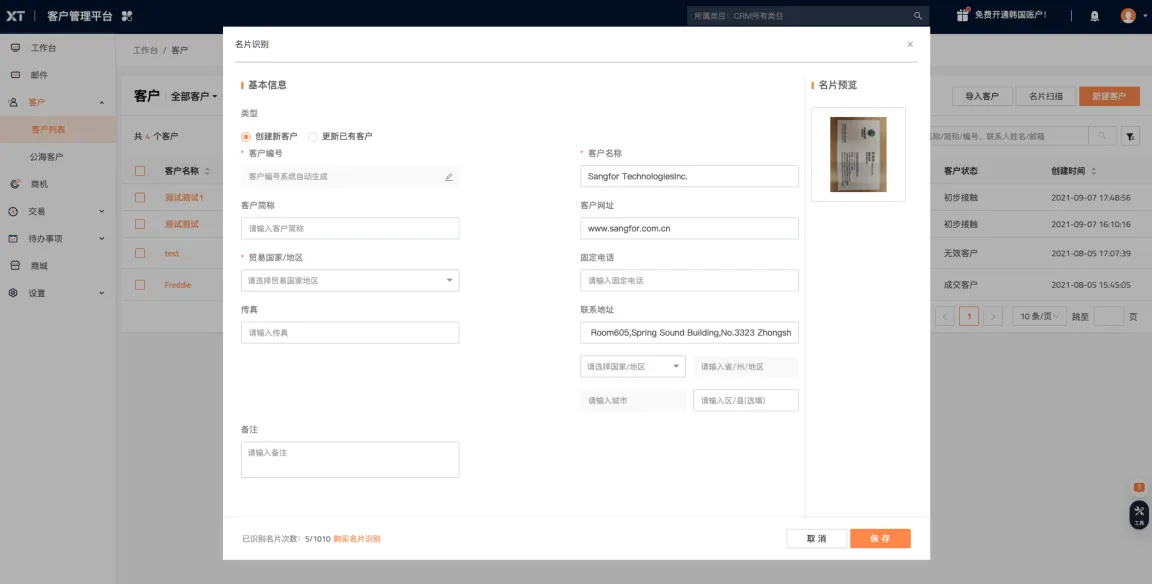Click page number 1 in pagination
Screen dimensions: 1152x584
pos(969,317)
